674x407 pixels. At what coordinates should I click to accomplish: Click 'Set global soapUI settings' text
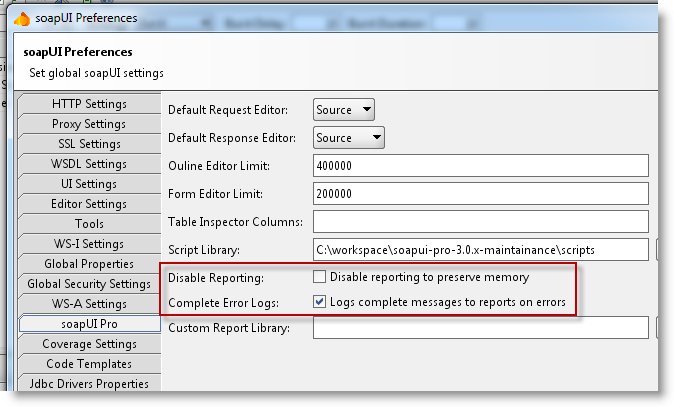[96, 73]
